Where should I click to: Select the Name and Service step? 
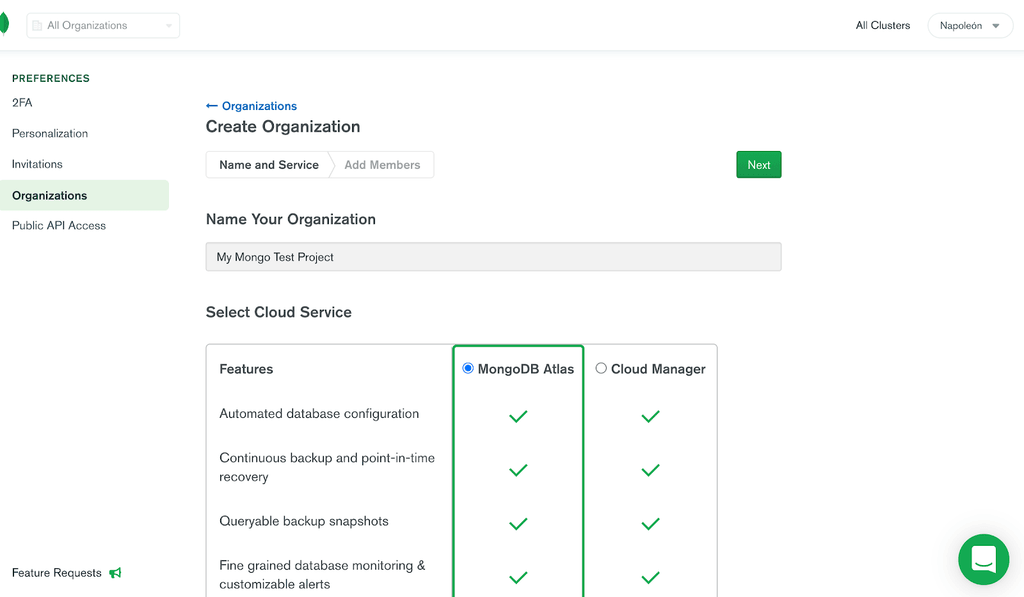tap(269, 165)
